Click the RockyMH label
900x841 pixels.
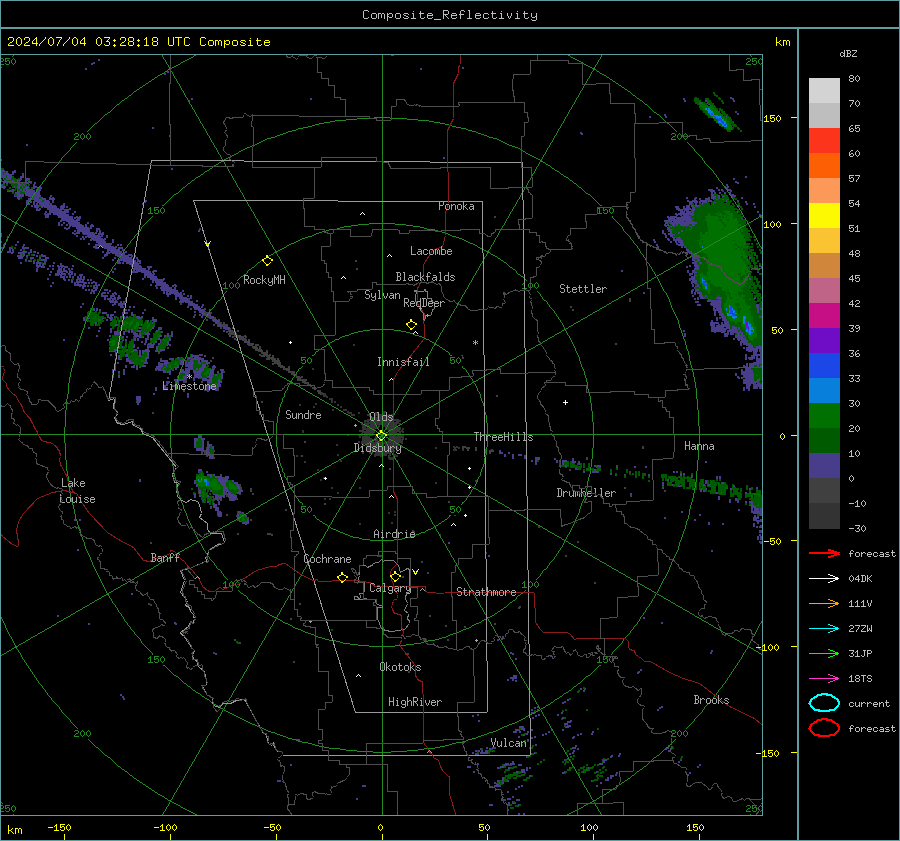tap(264, 280)
